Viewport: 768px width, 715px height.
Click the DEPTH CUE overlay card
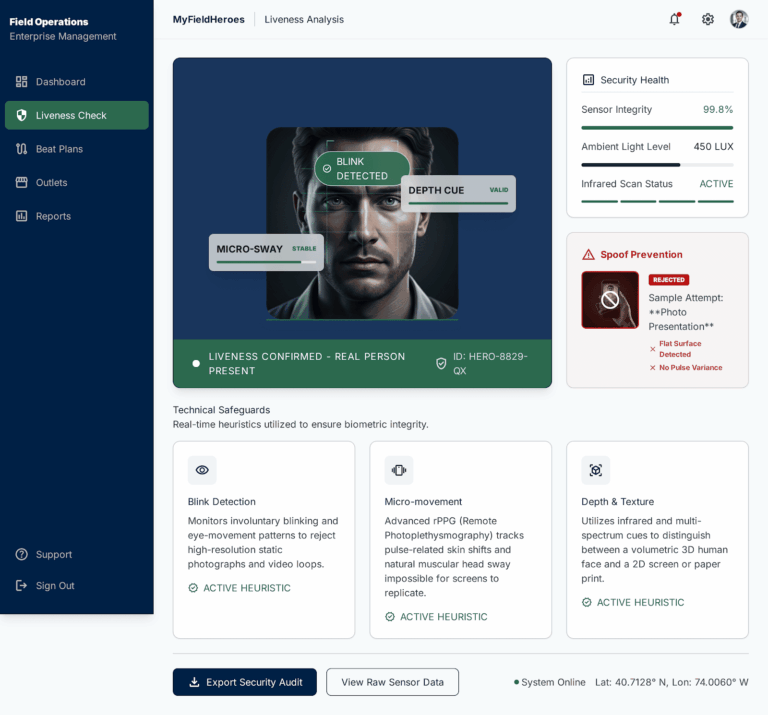(x=458, y=193)
